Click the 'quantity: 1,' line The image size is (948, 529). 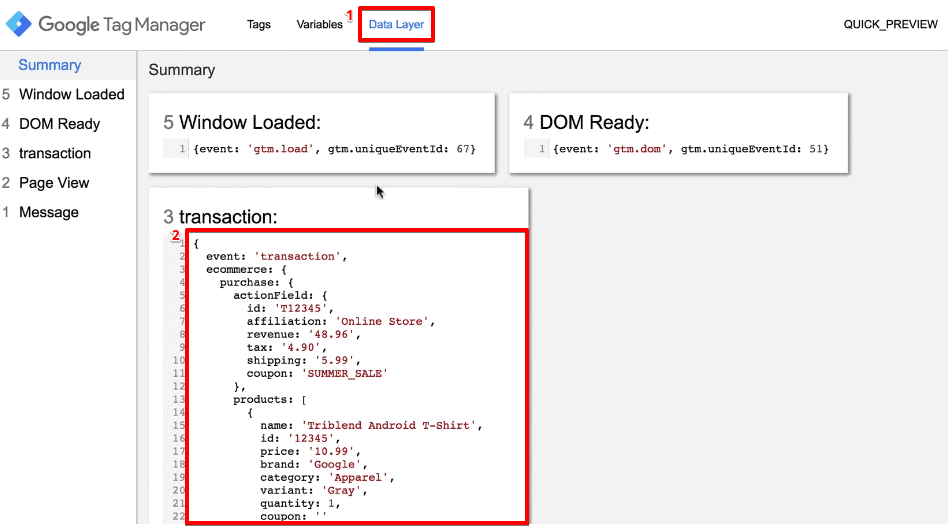point(300,504)
